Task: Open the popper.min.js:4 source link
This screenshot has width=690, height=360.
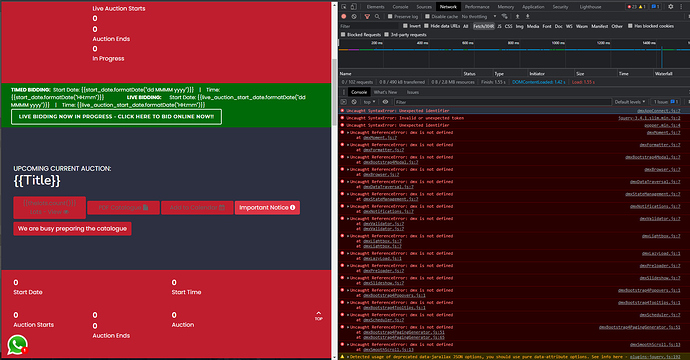Action: point(662,125)
